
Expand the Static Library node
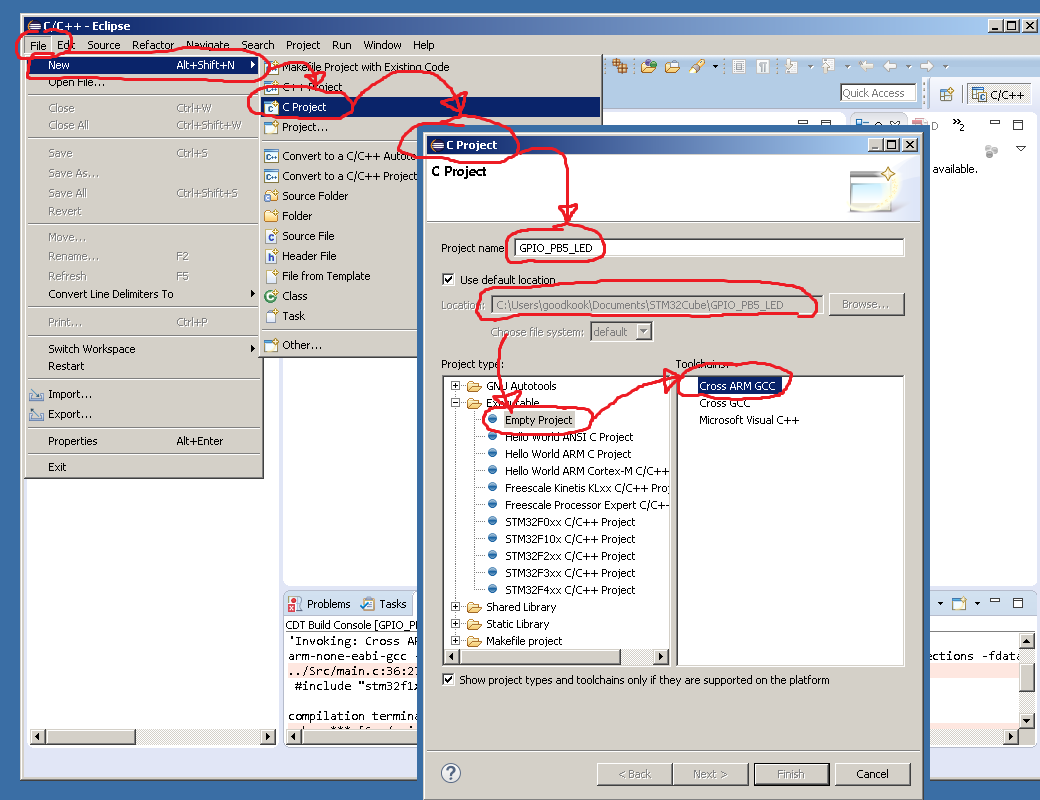tap(456, 624)
